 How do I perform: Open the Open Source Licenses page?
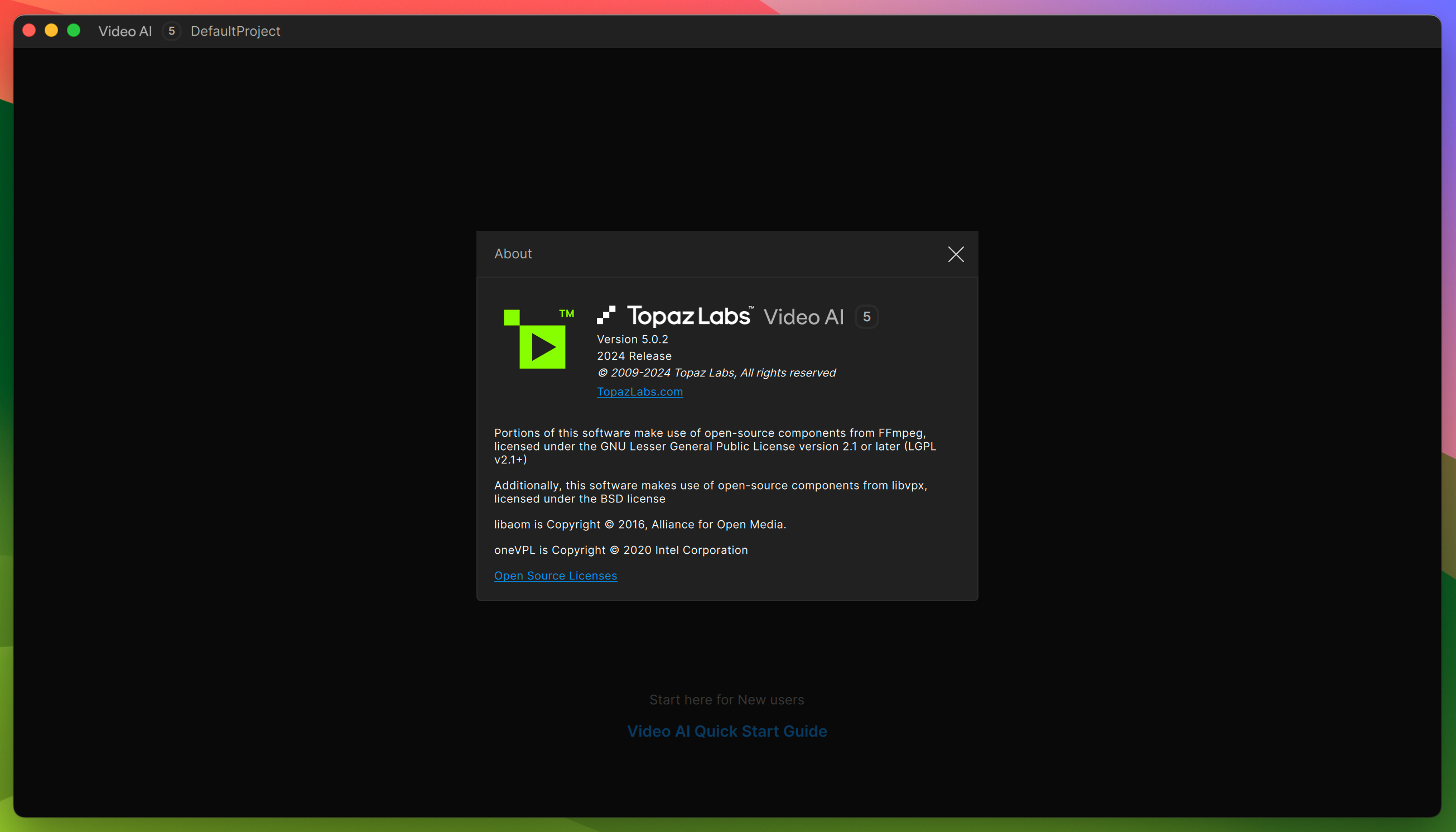click(x=555, y=575)
